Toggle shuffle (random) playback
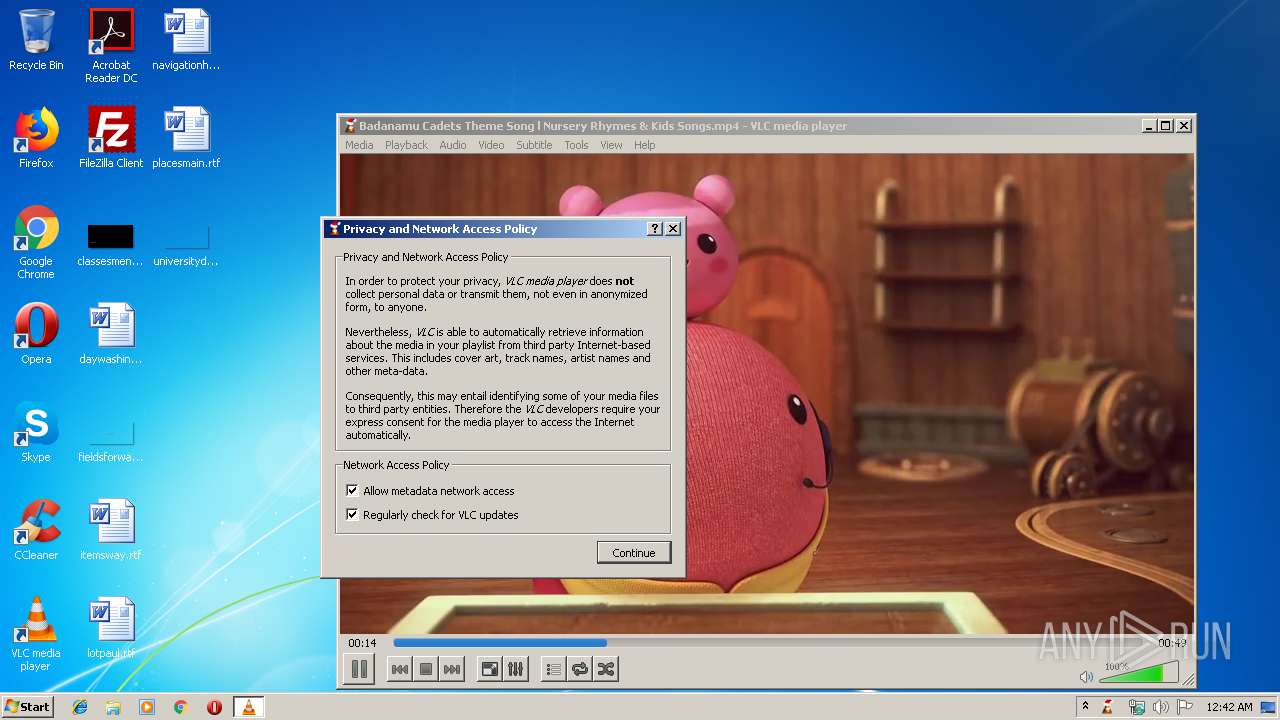 (605, 669)
